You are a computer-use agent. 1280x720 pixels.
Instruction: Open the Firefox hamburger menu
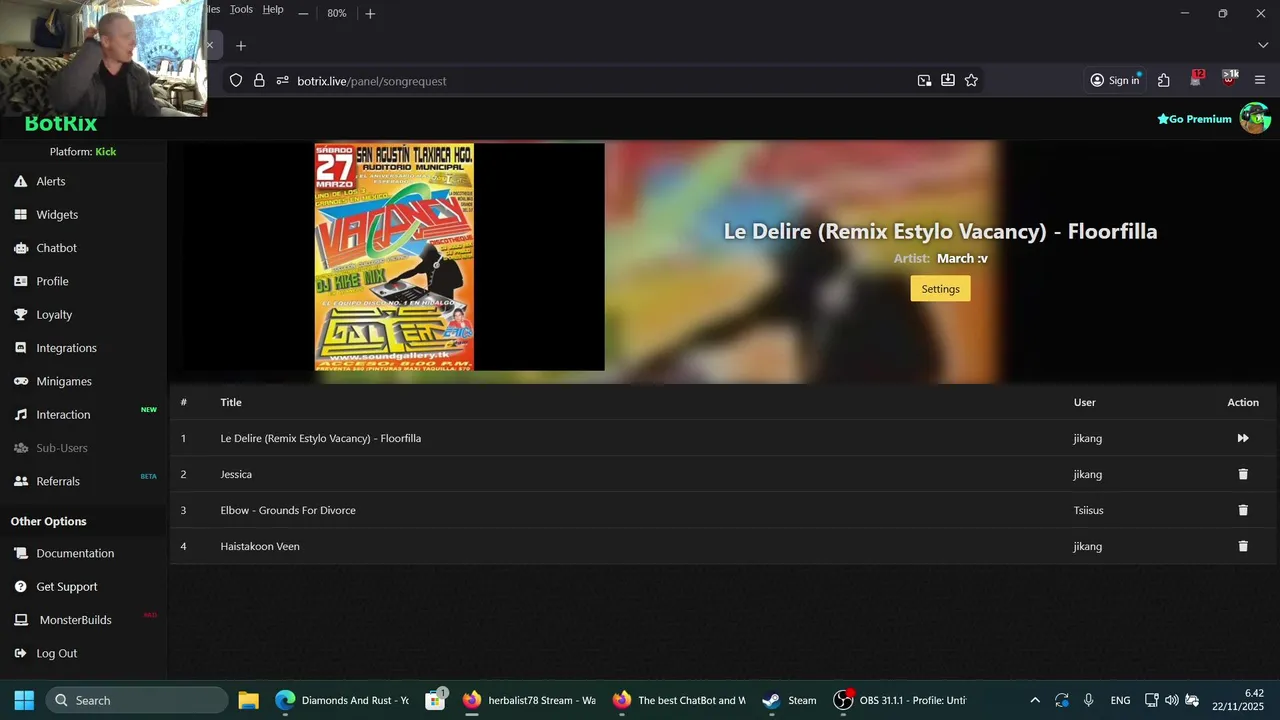(1259, 80)
